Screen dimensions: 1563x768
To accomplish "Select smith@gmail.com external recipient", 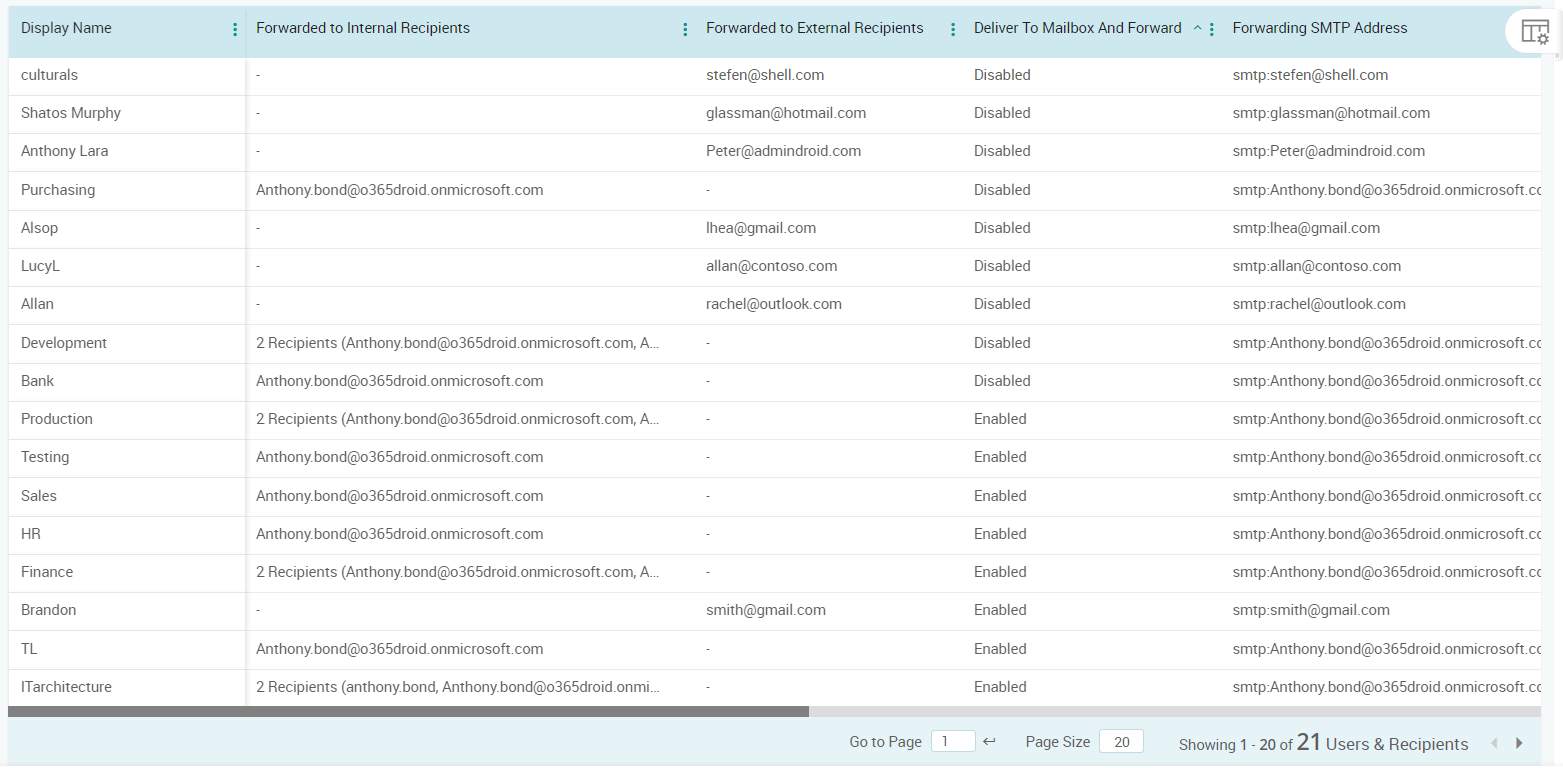I will (766, 610).
